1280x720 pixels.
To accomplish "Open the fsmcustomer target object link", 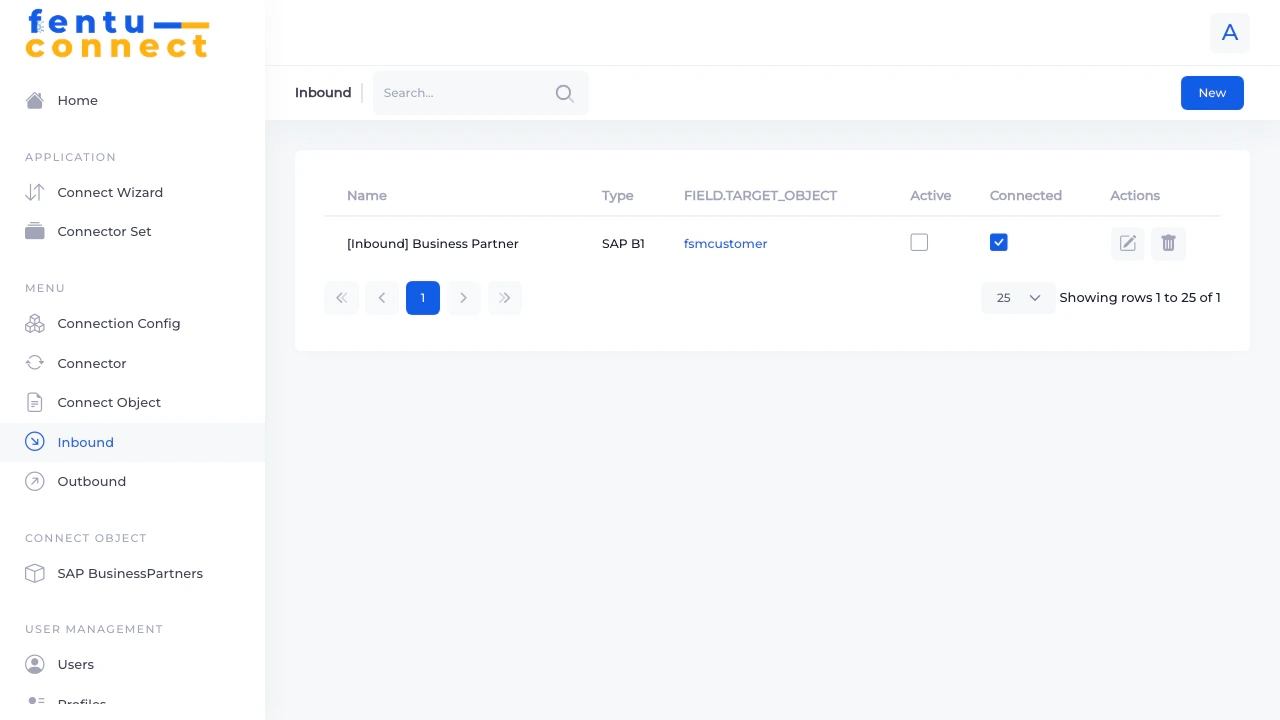I will point(726,244).
